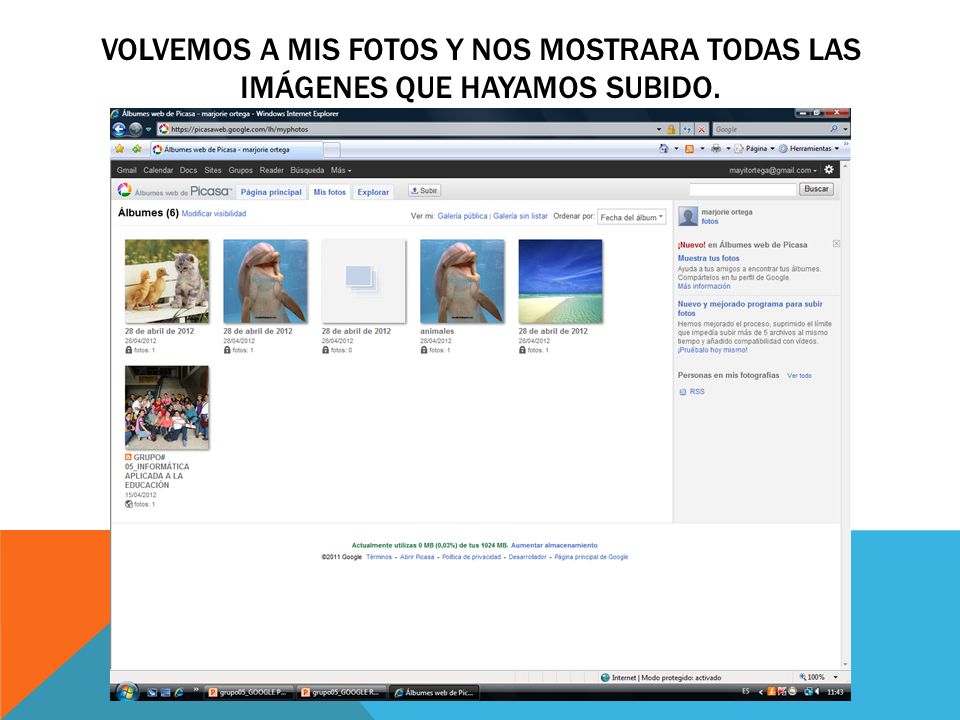Open the Galería pública link
960x720 pixels.
pos(462,216)
